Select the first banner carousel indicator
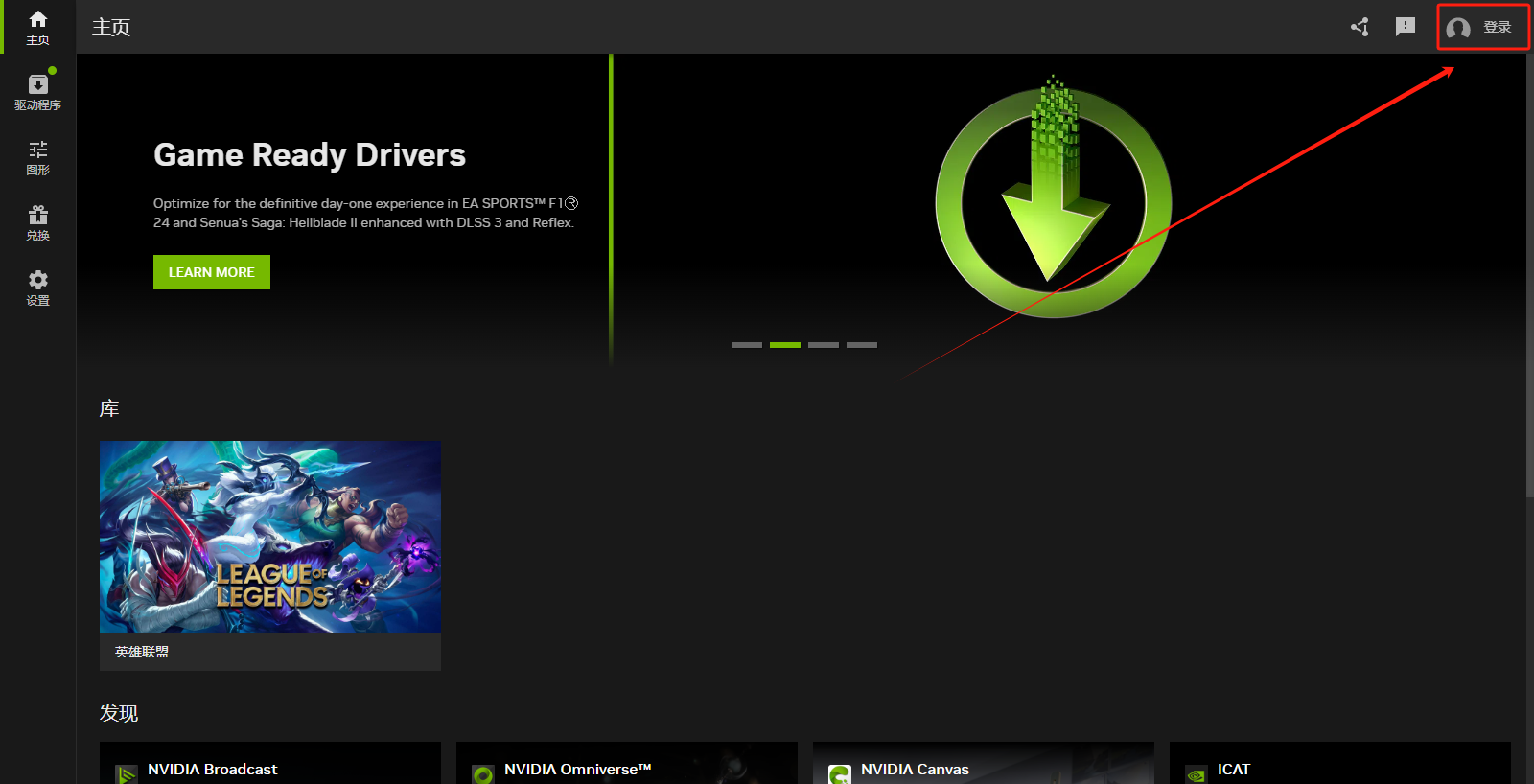This screenshot has height=784, width=1534. 747,345
